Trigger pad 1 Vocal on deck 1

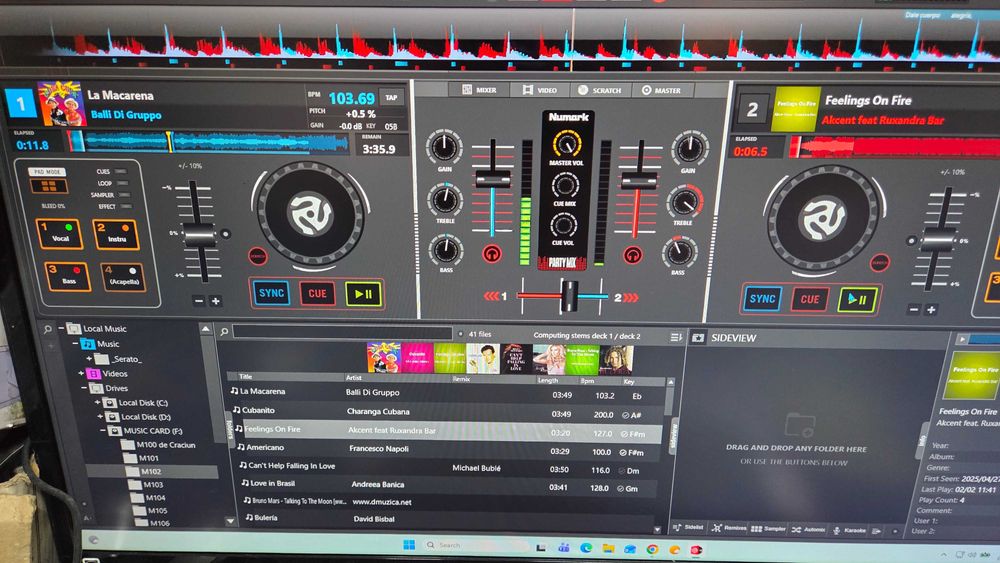click(x=59, y=234)
